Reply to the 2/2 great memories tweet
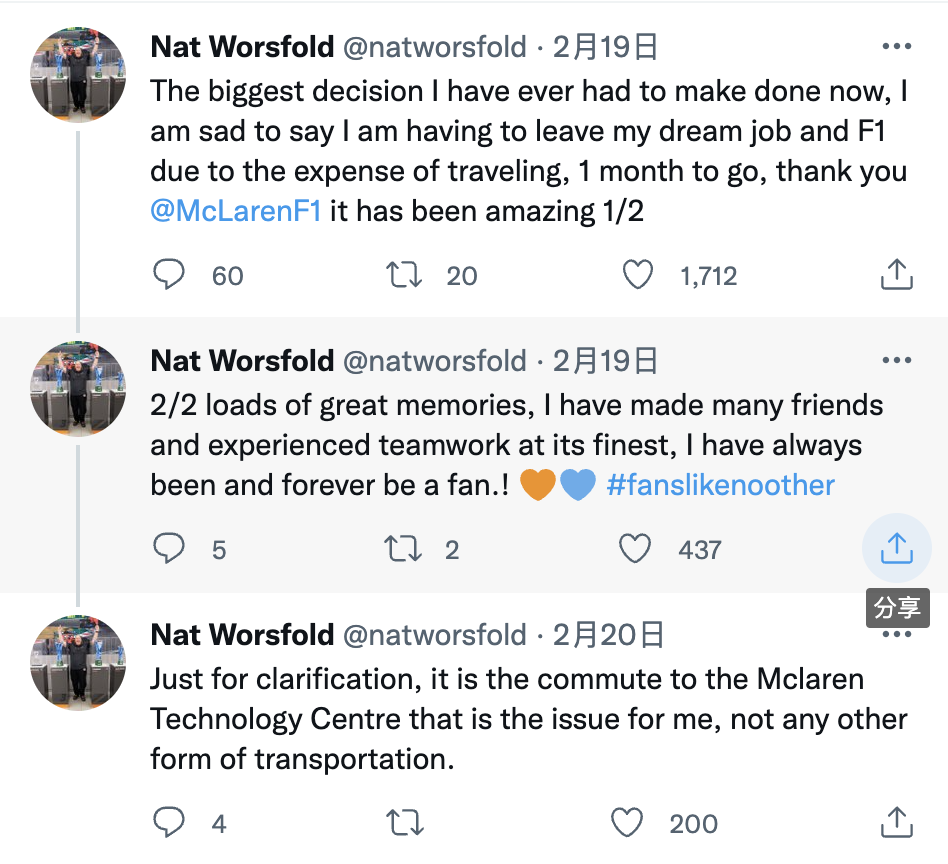 click(x=169, y=549)
